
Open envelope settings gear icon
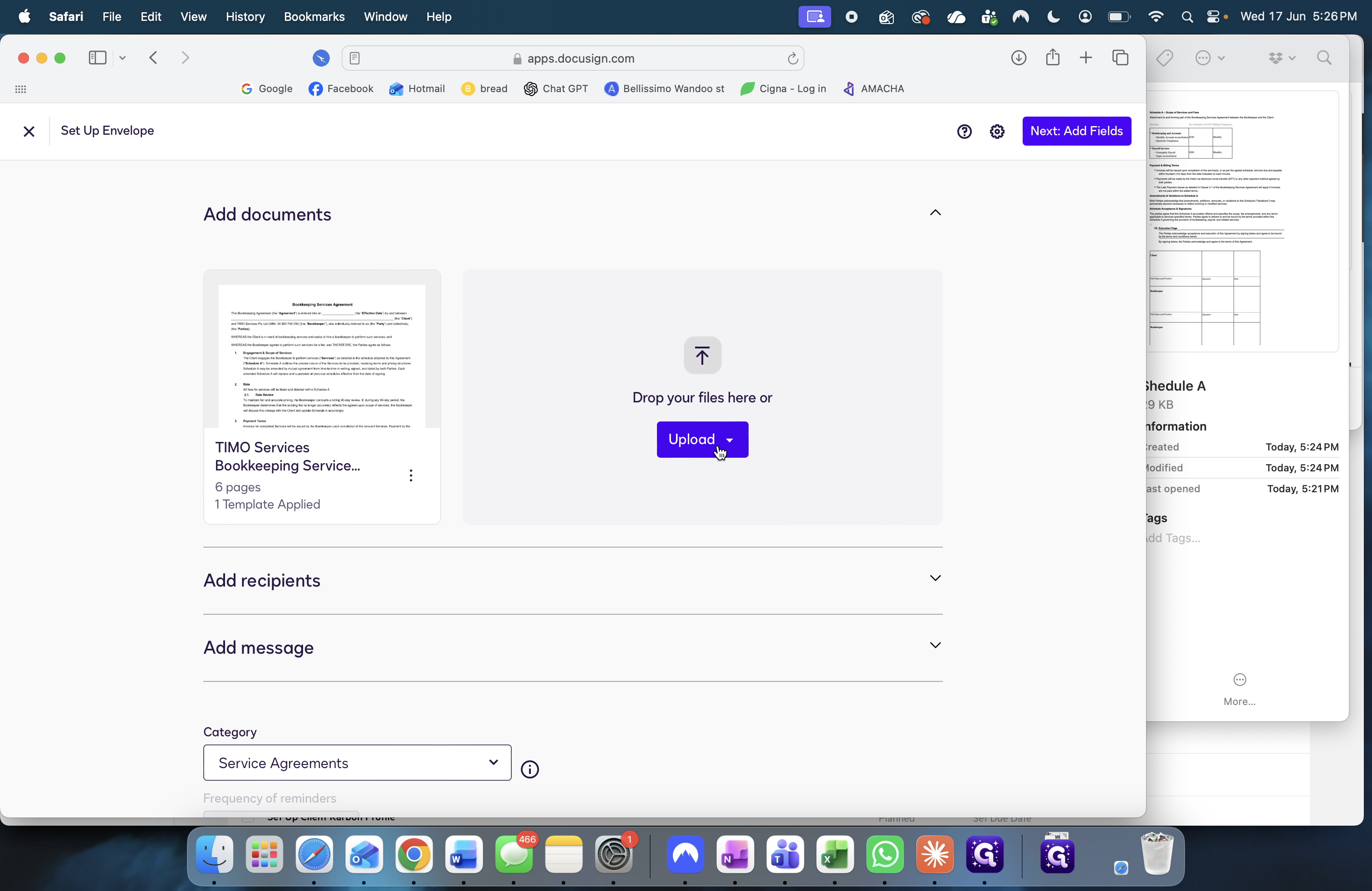(x=997, y=132)
